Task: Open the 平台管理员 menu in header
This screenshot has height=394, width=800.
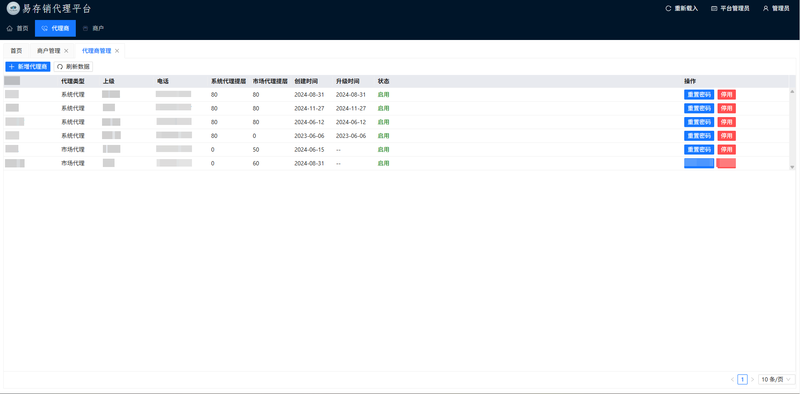Action: click(730, 9)
